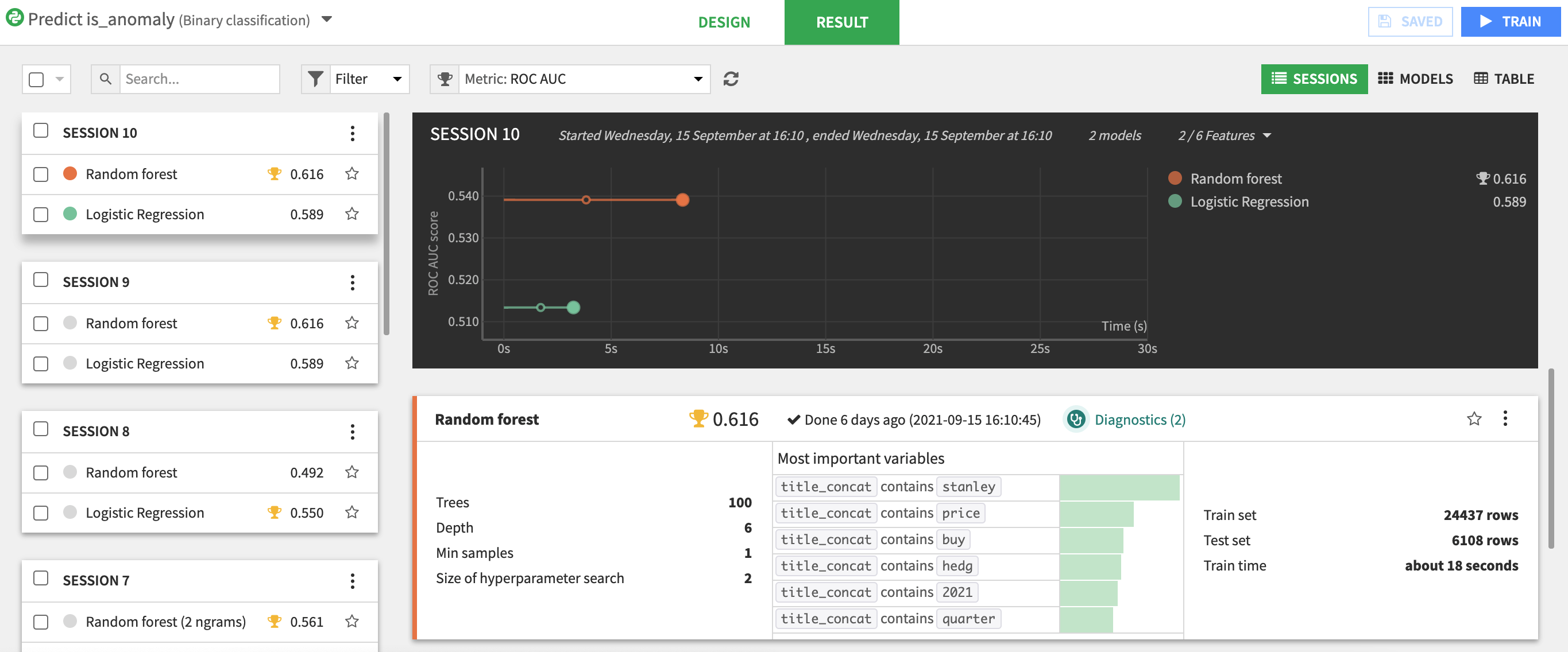
Task: Tick the Session 8 Logistic Regression checkbox
Action: (41, 513)
